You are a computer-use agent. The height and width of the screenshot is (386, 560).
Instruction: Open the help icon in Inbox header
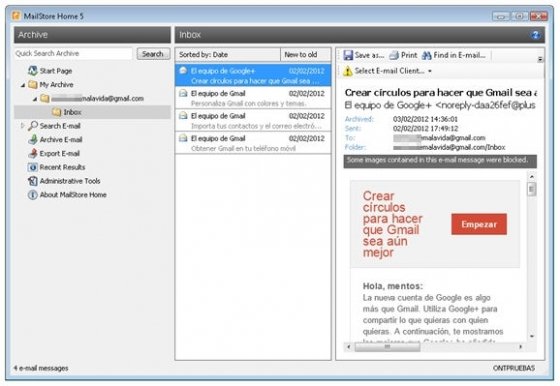click(x=535, y=35)
